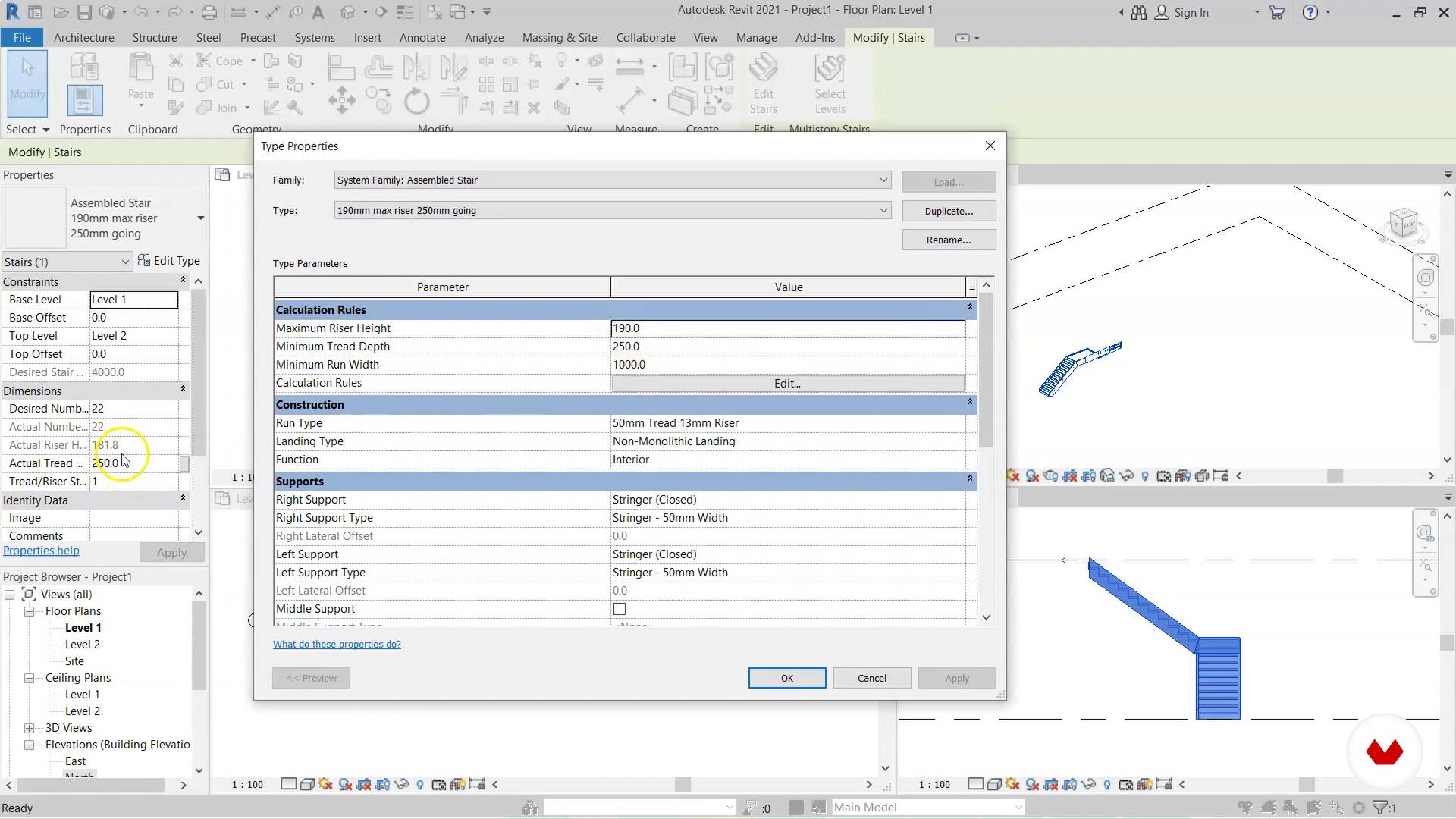1456x819 pixels.
Task: Click the Print icon in quick access toolbar
Action: click(209, 12)
